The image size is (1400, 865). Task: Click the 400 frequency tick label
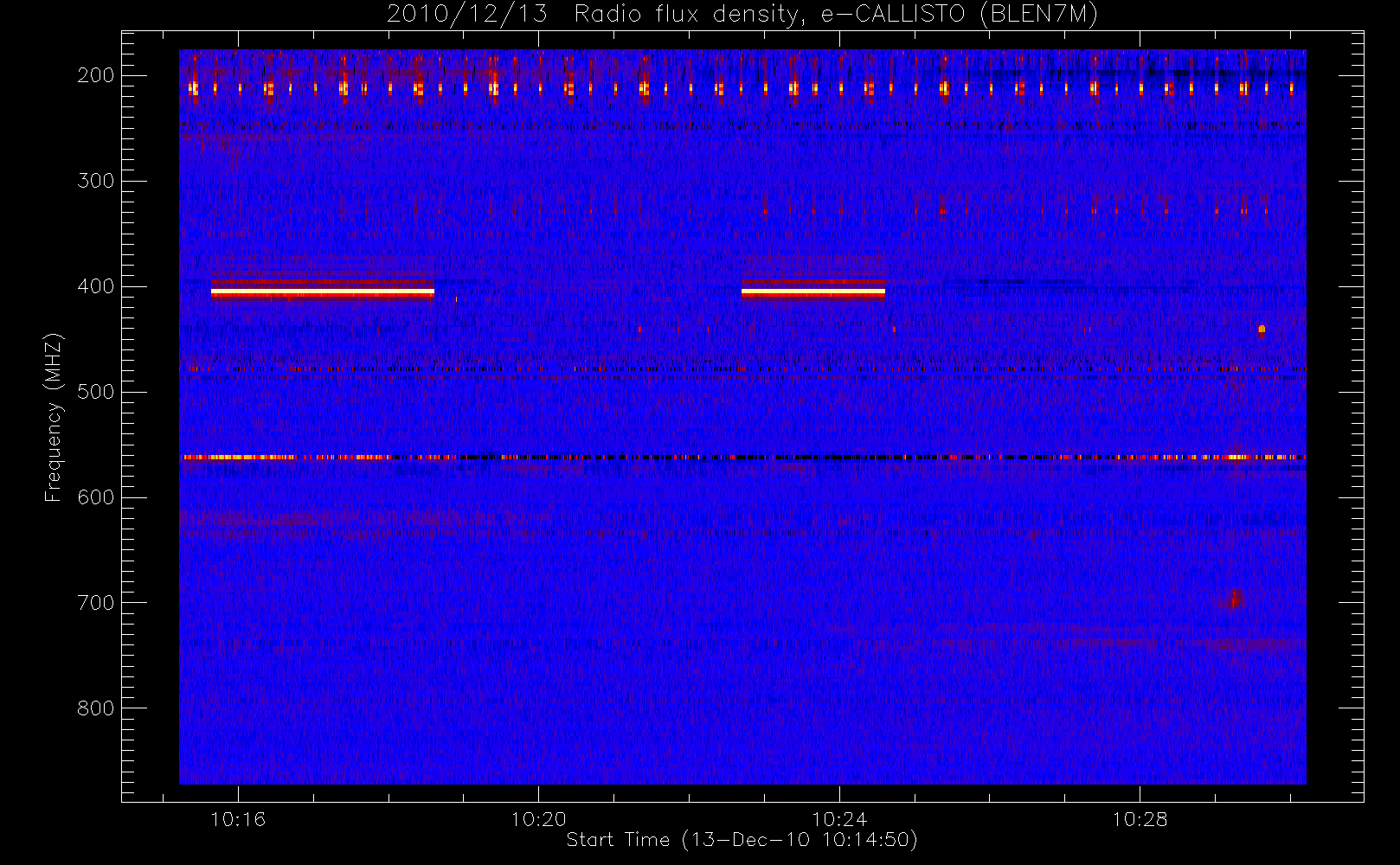(96, 286)
